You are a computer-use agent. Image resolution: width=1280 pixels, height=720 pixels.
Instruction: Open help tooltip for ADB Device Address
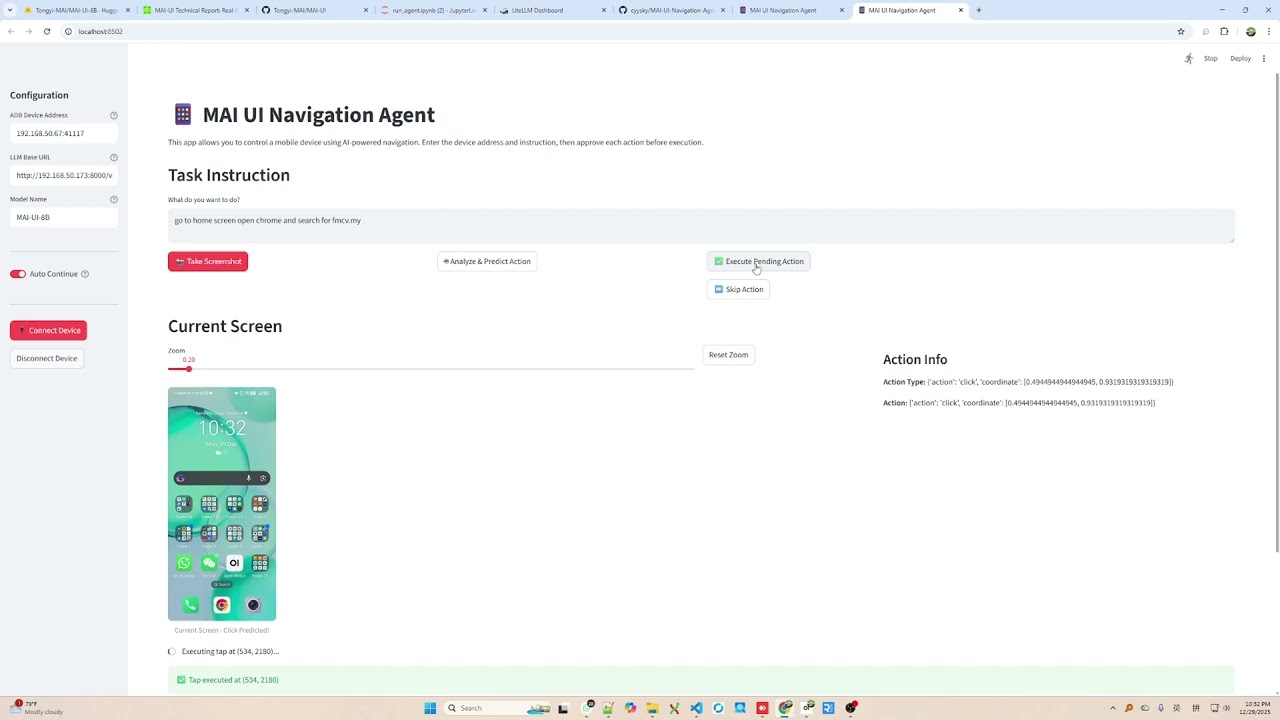pyautogui.click(x=114, y=115)
